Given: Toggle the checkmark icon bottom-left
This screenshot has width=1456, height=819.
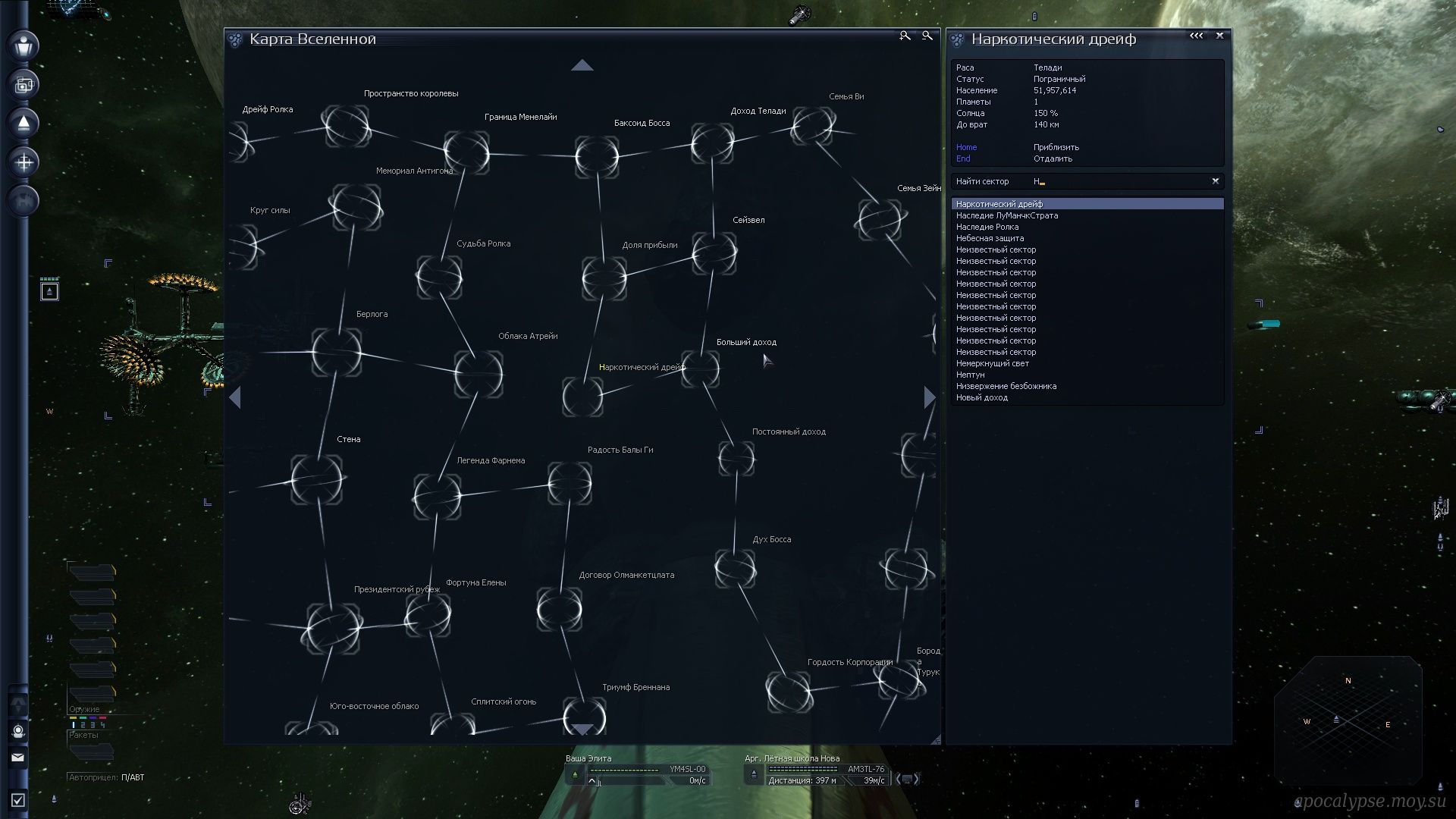Looking at the screenshot, I should (18, 800).
